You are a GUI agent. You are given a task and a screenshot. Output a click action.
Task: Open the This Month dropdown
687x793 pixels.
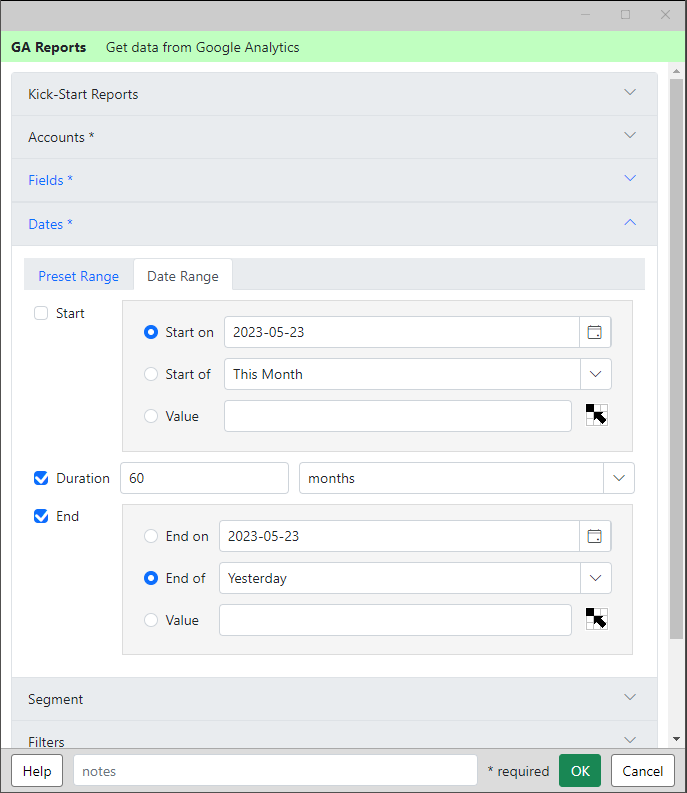click(418, 374)
